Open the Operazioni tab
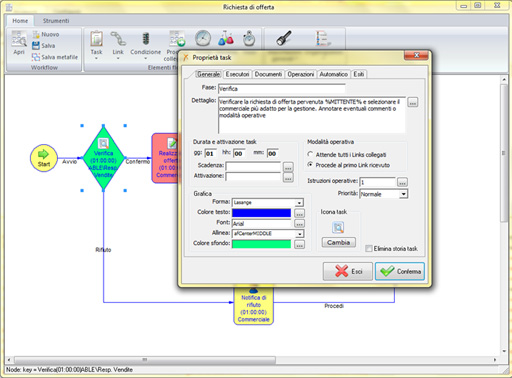Image resolution: width=512 pixels, height=378 pixels. tap(301, 74)
